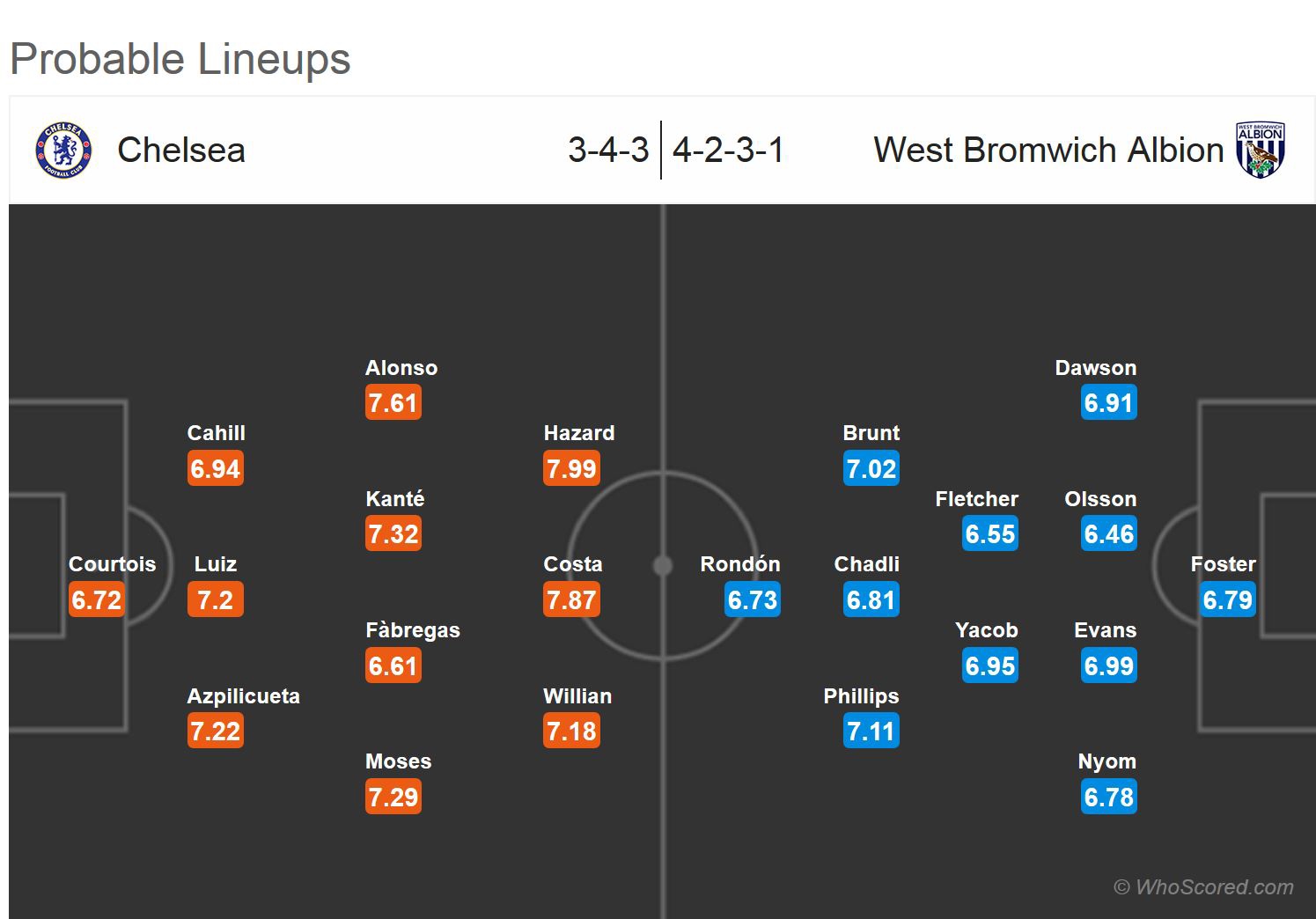Click the West Brom 4-2-3-1 formation text
The image size is (1316, 919).
pos(728,151)
